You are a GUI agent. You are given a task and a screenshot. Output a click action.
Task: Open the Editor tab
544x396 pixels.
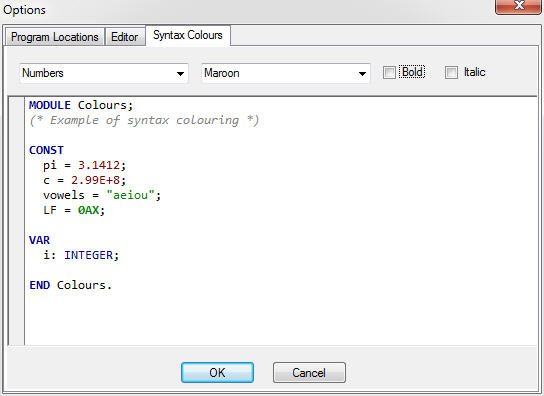125,37
